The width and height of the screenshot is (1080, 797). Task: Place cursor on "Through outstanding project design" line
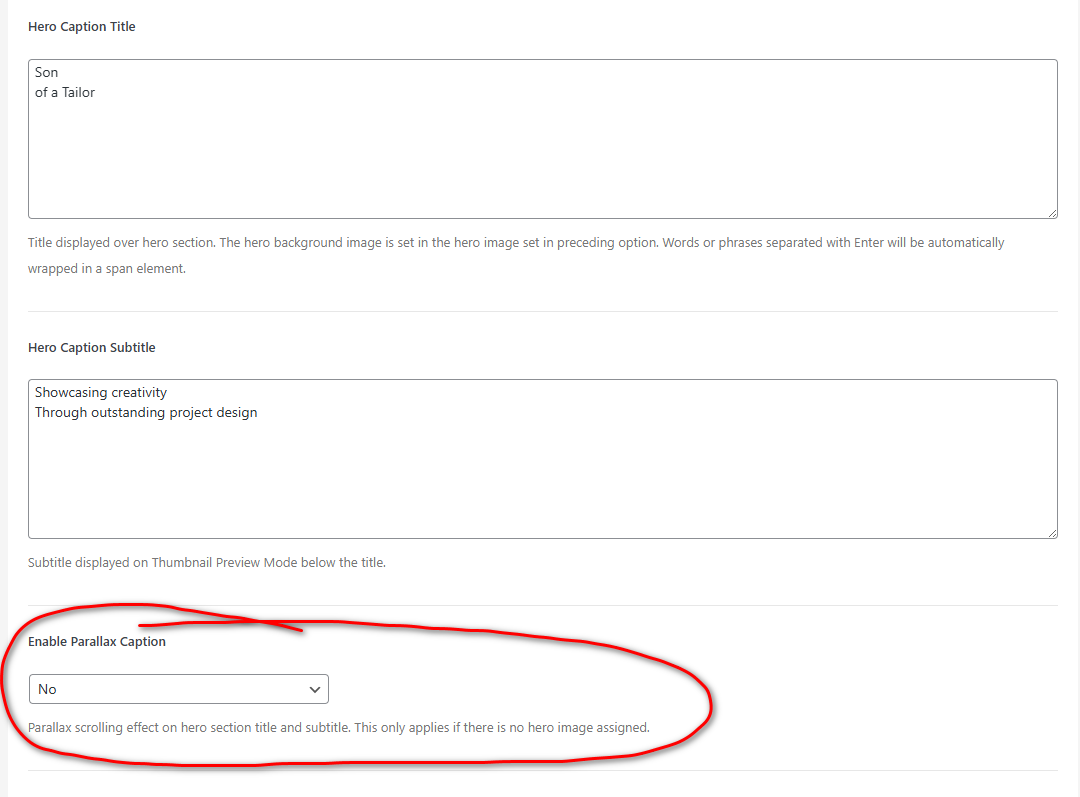click(146, 412)
